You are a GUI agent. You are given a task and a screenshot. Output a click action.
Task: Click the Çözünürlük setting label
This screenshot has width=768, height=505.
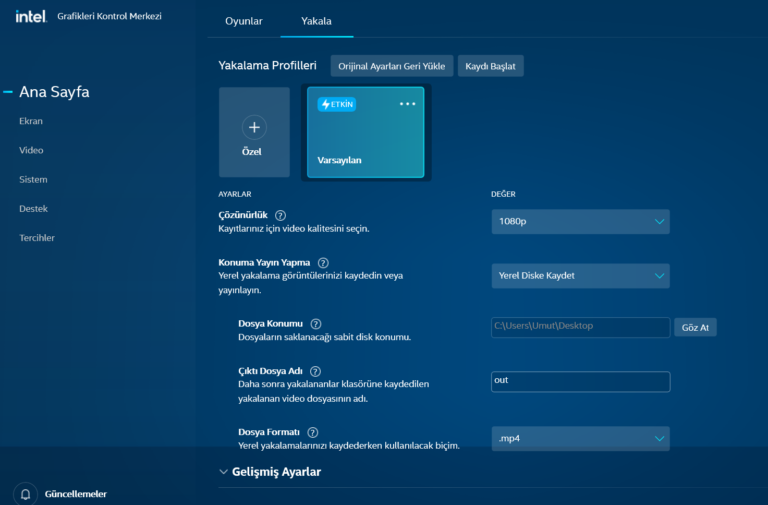243,215
